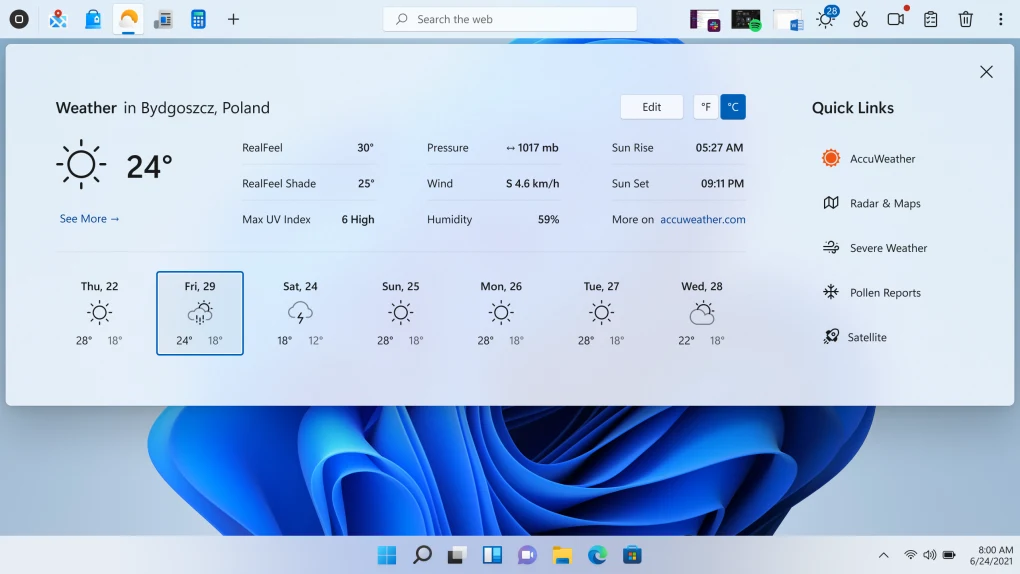Screen dimensions: 1020x574
Task: Click the Sun Set time 09:11 PM
Action: [722, 184]
